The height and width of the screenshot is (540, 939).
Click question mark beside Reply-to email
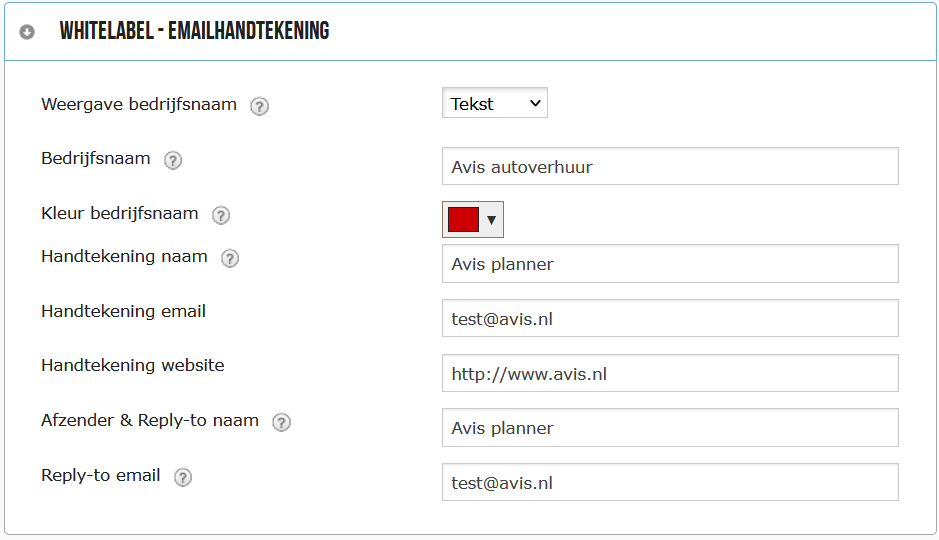183,478
